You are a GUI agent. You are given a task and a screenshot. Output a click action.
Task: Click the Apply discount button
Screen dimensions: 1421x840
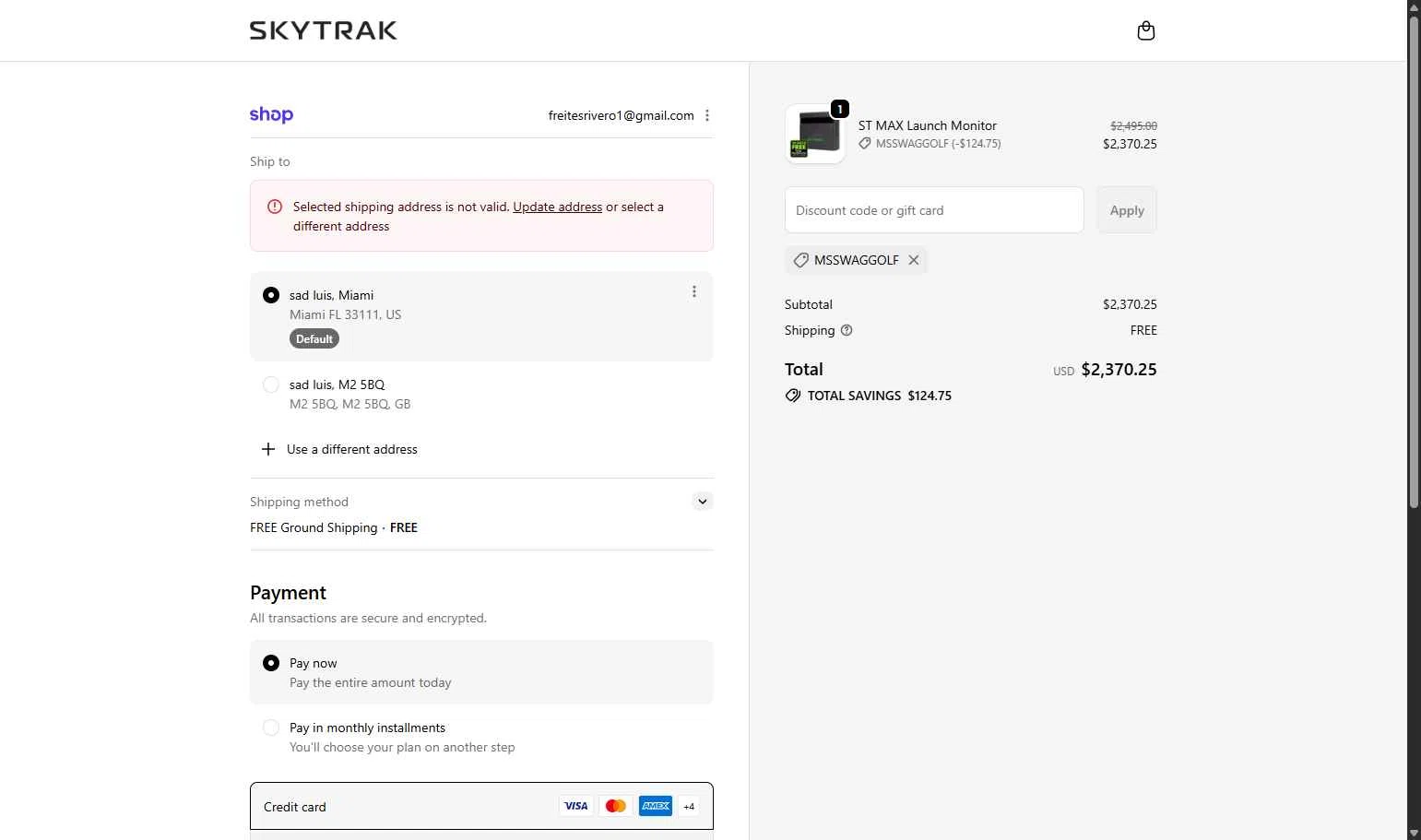pos(1127,210)
